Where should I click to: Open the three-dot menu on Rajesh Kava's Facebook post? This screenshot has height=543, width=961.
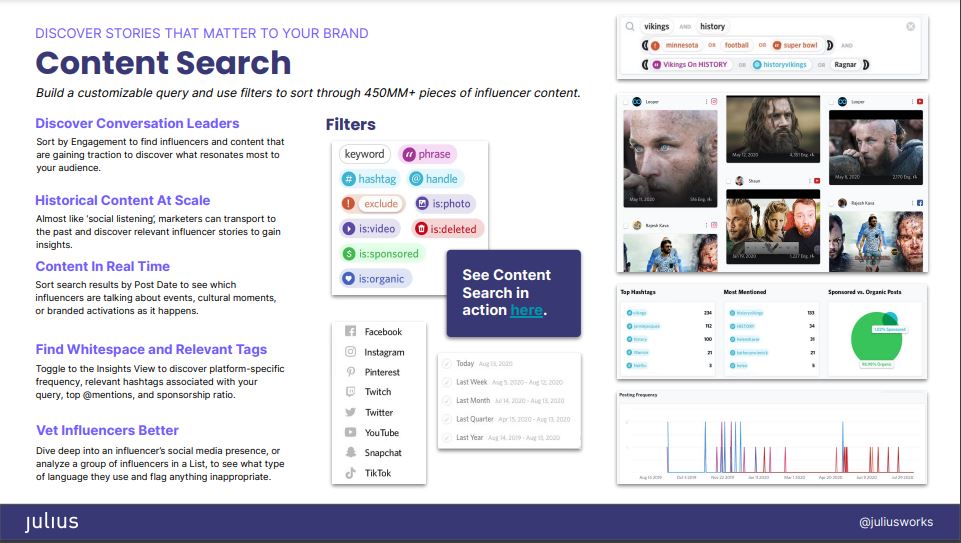coord(913,203)
